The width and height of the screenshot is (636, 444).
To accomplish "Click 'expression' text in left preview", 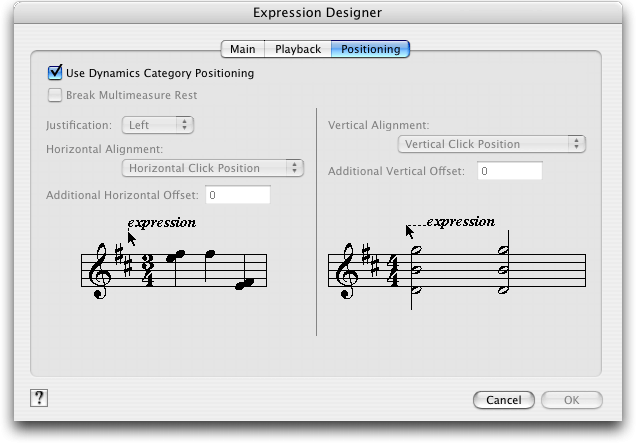I will coord(162,223).
